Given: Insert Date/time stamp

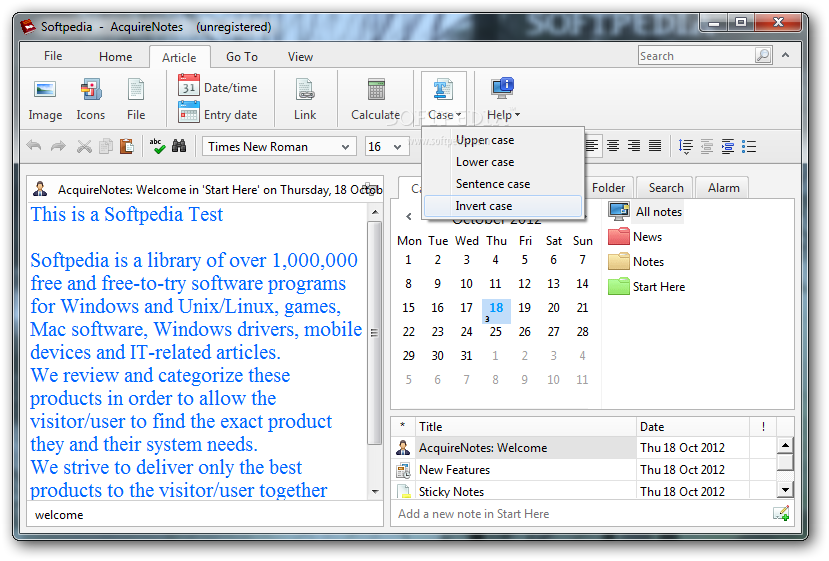Looking at the screenshot, I should click(x=218, y=87).
